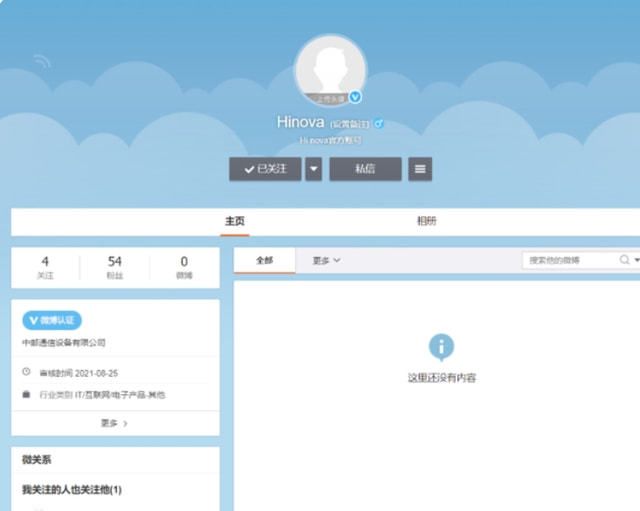Click the 微博认证 verification badge
Image resolution: width=640 pixels, height=511 pixels.
click(52, 320)
